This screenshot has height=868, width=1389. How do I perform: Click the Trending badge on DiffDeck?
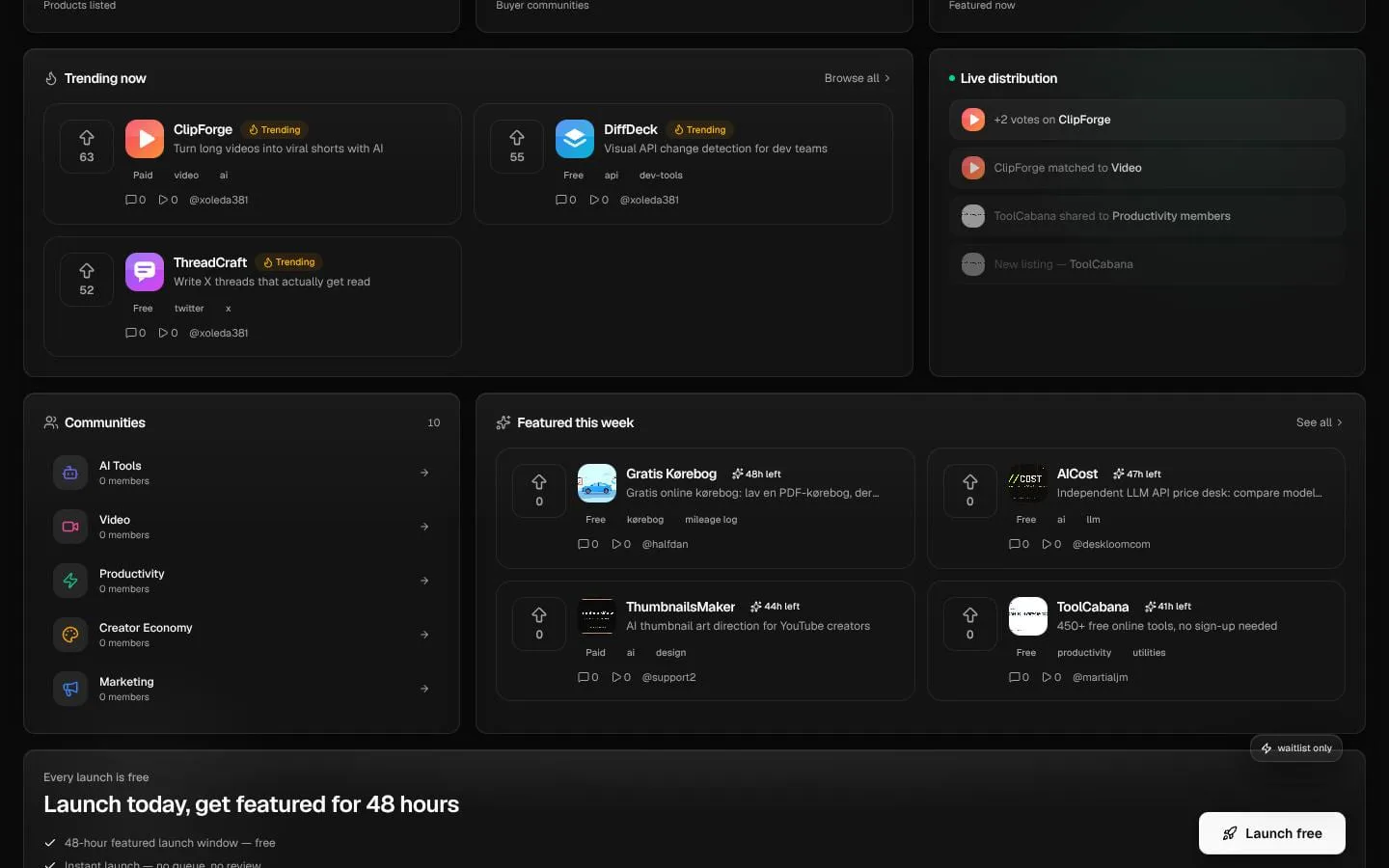click(699, 129)
